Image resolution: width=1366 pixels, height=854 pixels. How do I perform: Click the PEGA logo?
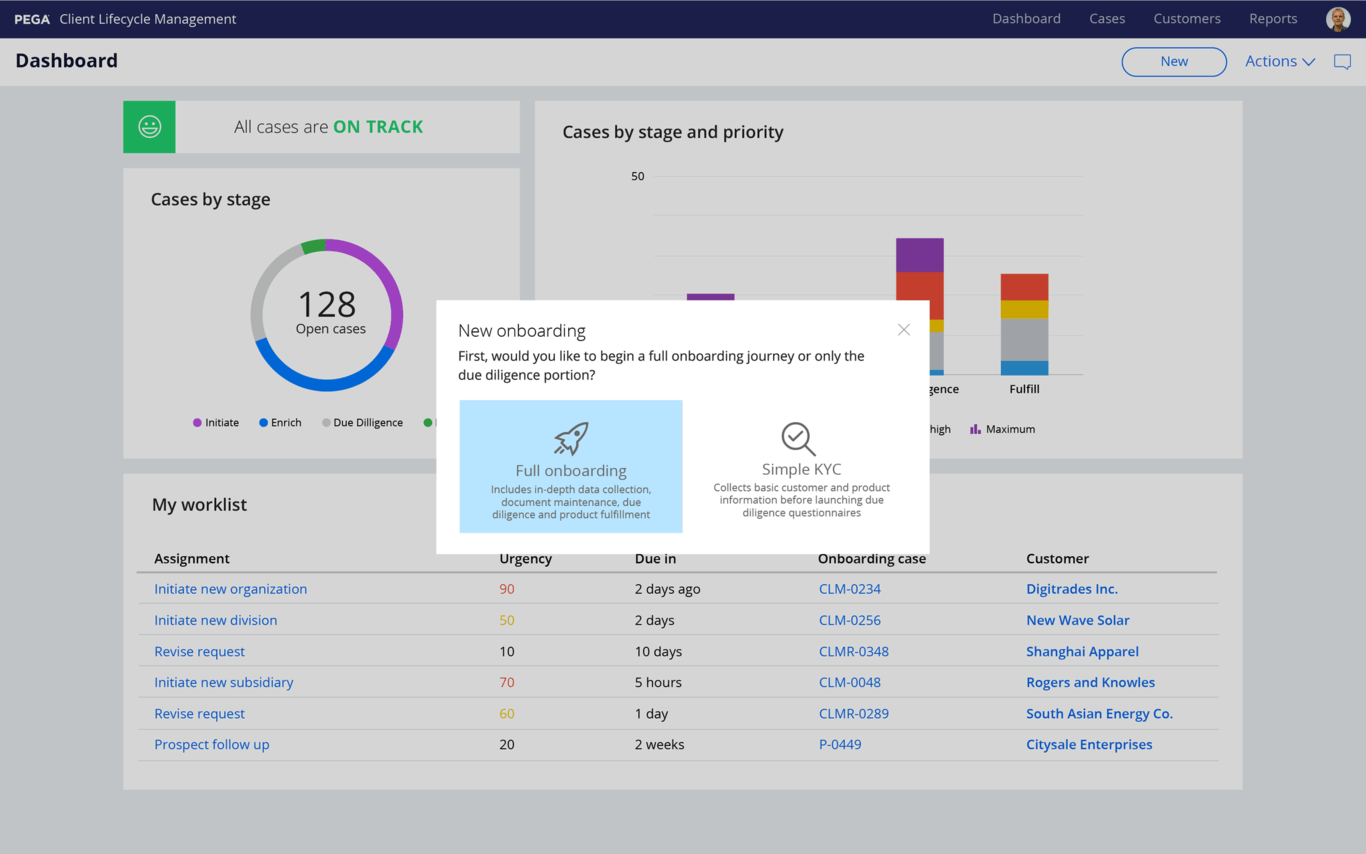31,18
